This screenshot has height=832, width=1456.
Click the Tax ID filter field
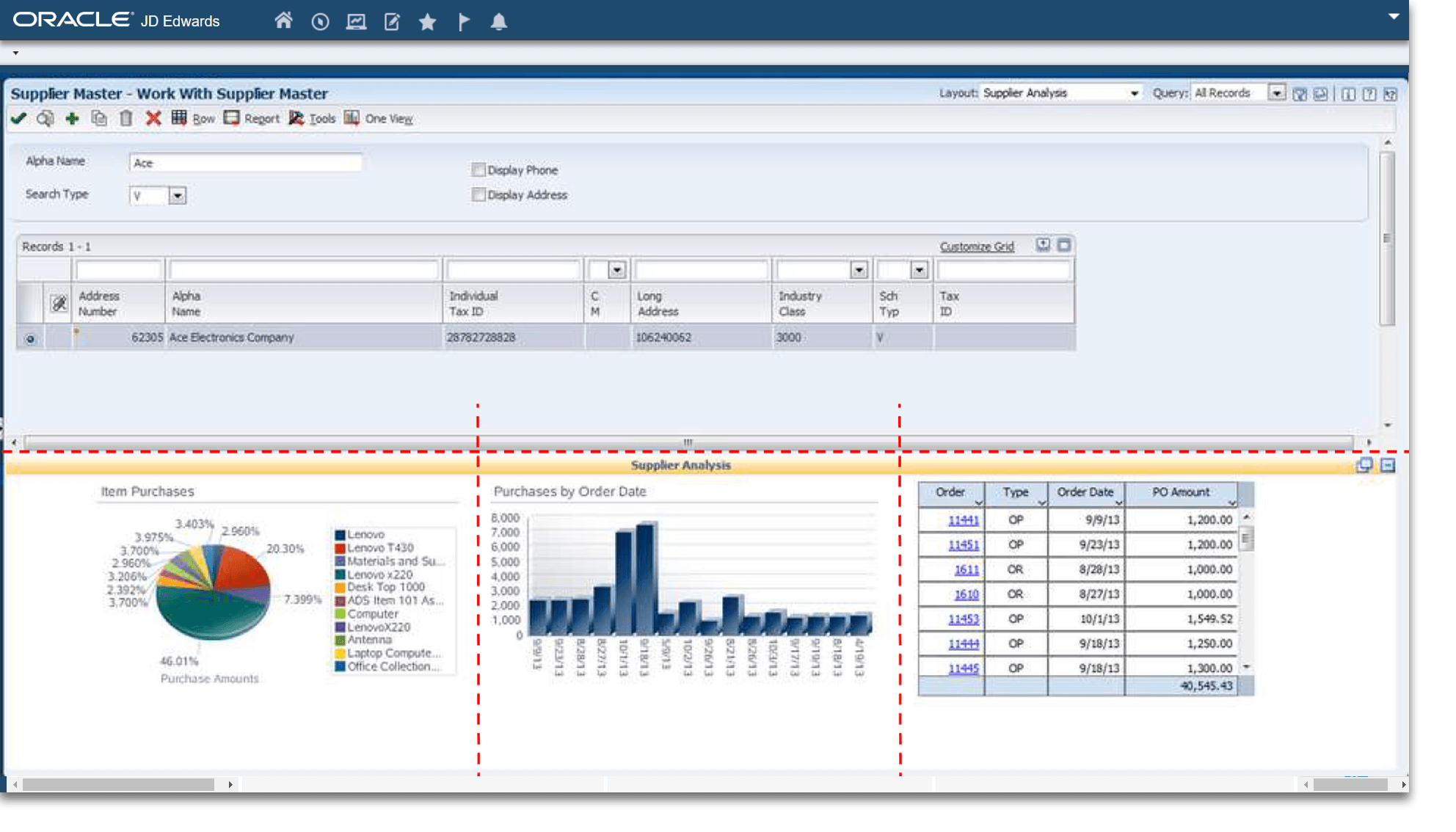point(1003,271)
